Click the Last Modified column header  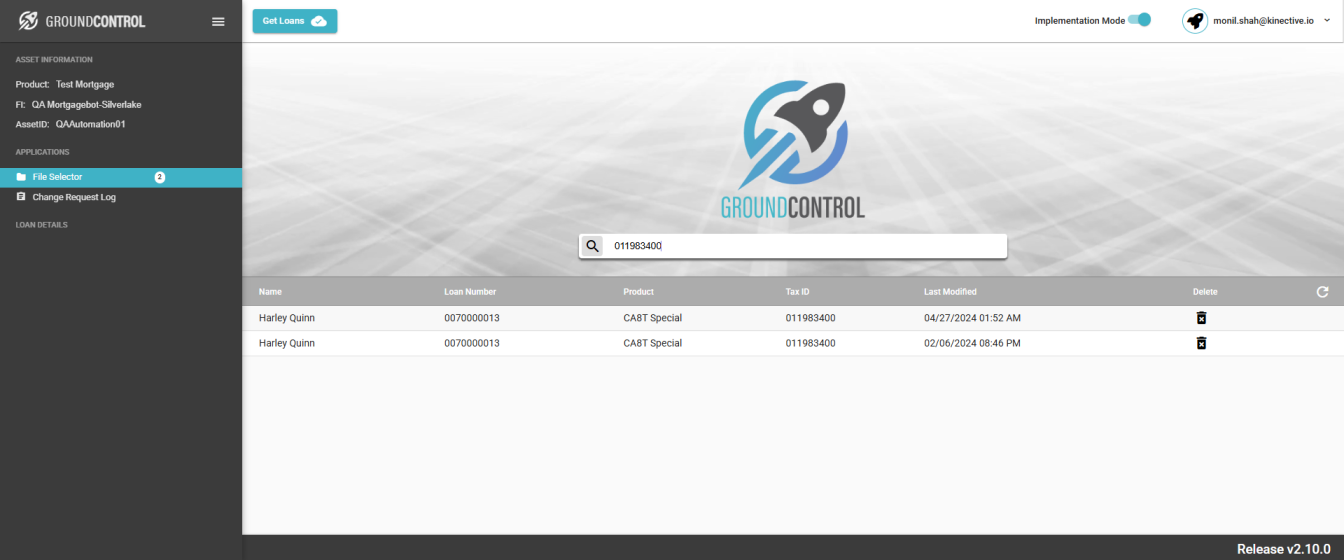(x=950, y=292)
